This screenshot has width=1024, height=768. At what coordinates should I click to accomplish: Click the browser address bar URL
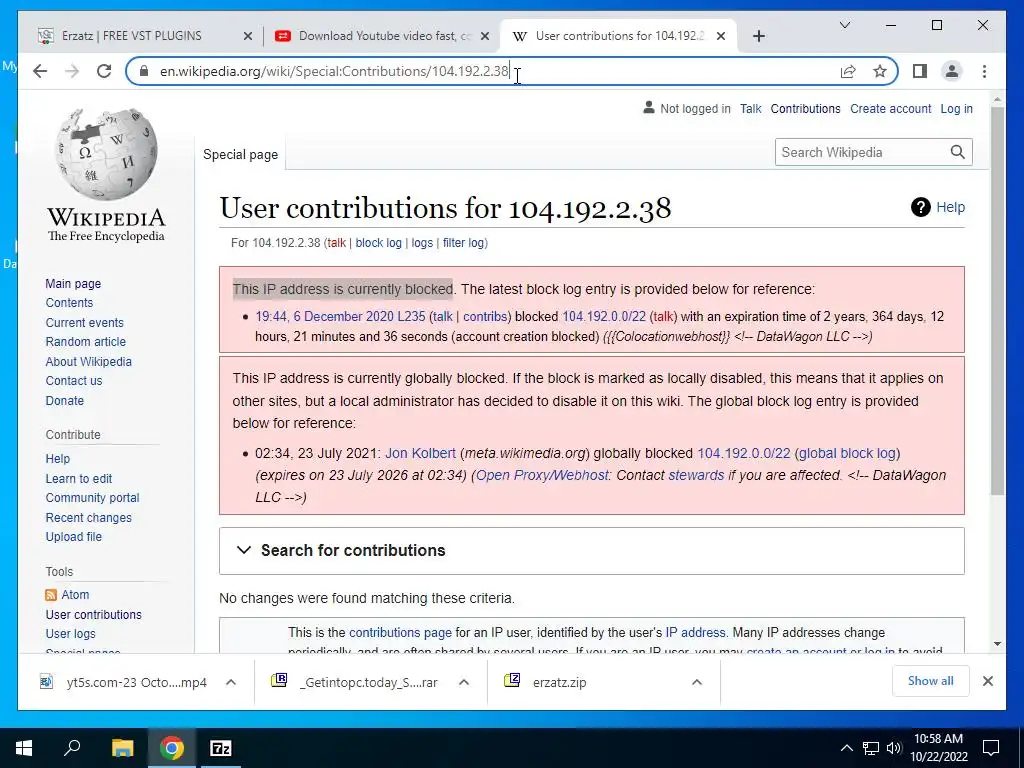point(334,71)
